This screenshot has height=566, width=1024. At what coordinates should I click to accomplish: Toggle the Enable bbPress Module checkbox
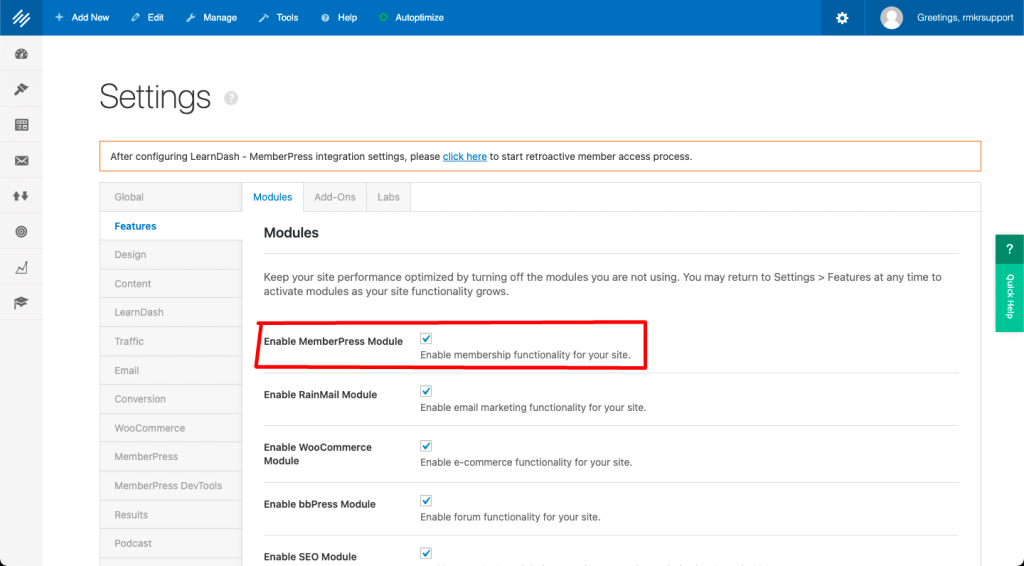pos(426,501)
